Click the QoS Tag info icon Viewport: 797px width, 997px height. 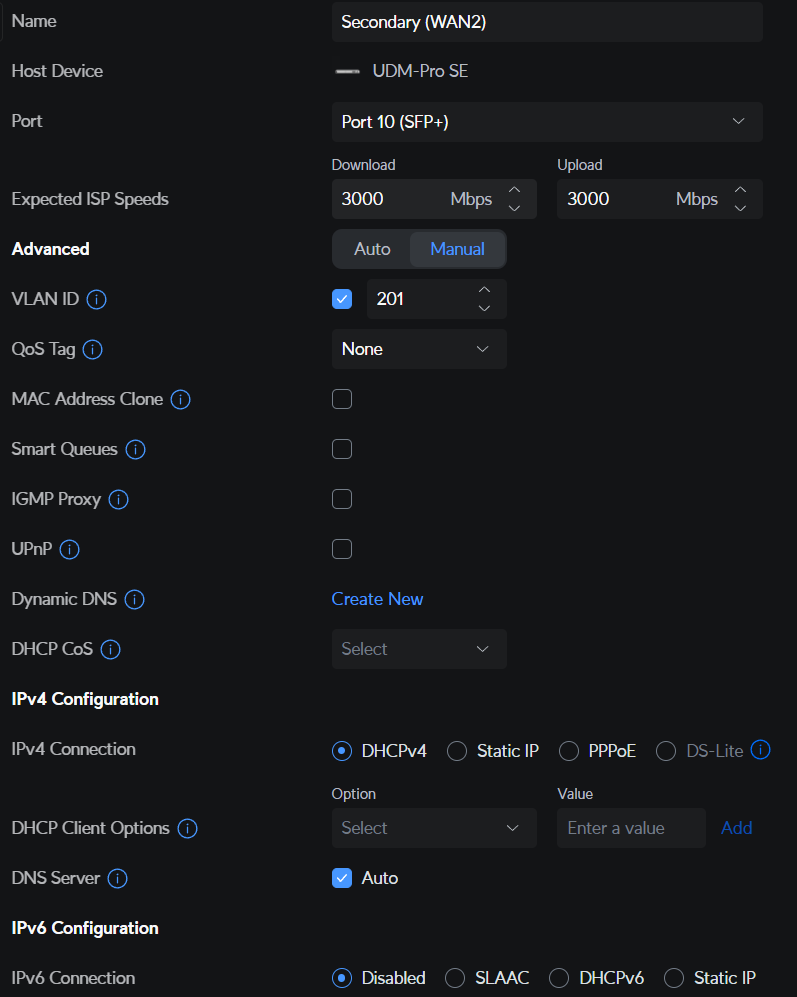pyautogui.click(x=92, y=349)
